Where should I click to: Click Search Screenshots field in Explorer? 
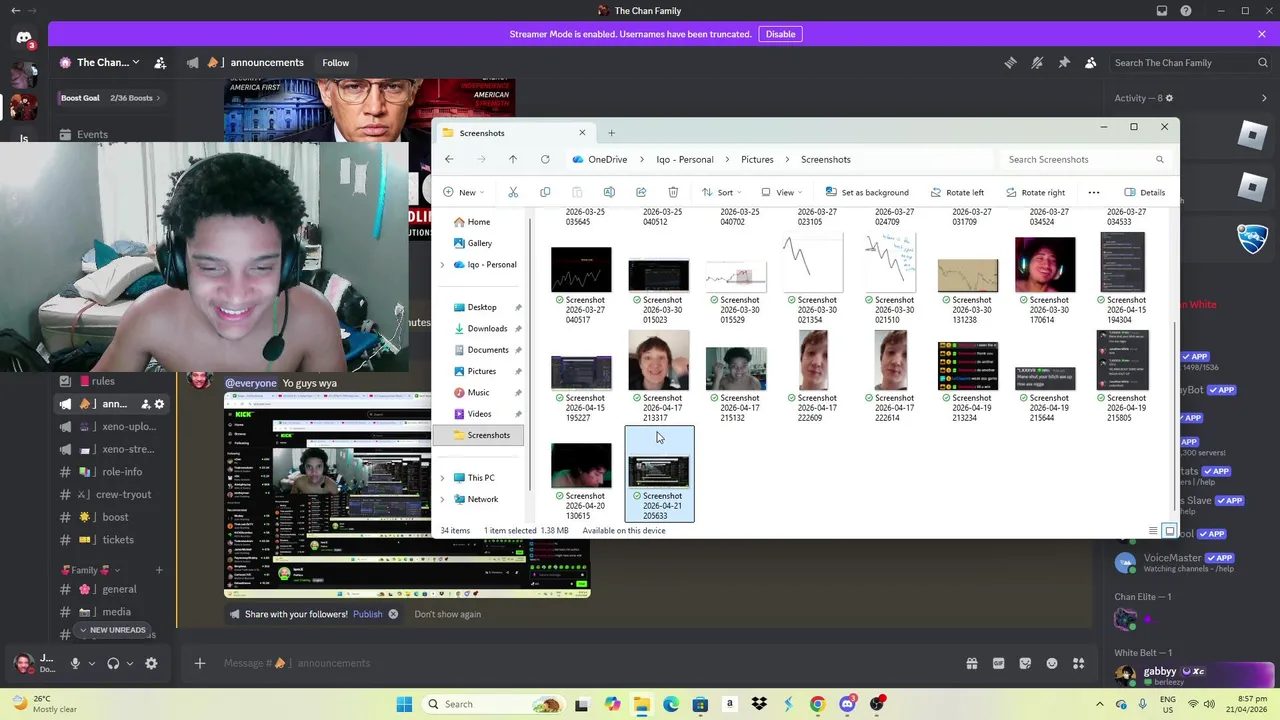point(1085,159)
